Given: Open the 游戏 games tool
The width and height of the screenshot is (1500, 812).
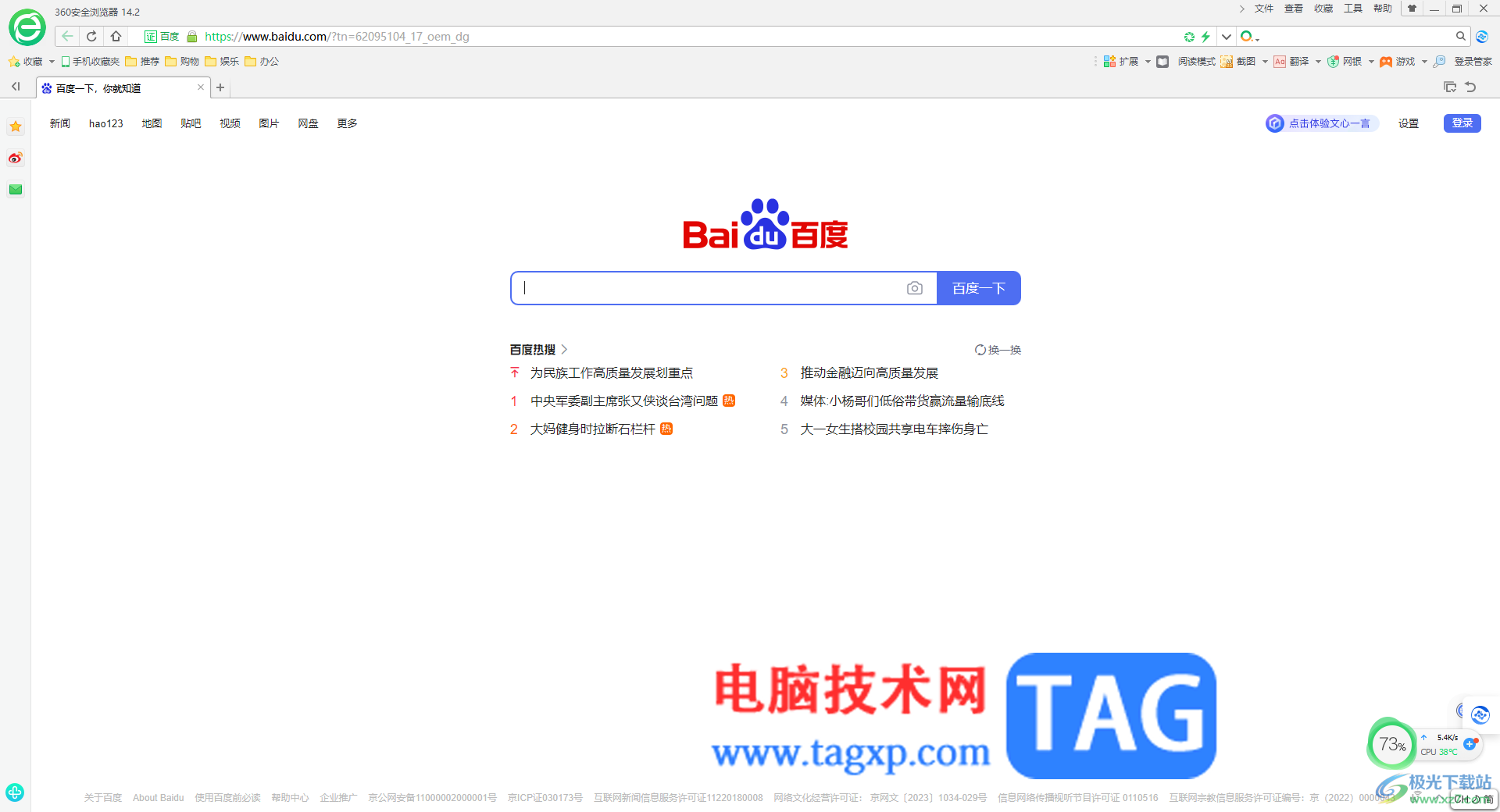Looking at the screenshot, I should pos(1397,62).
